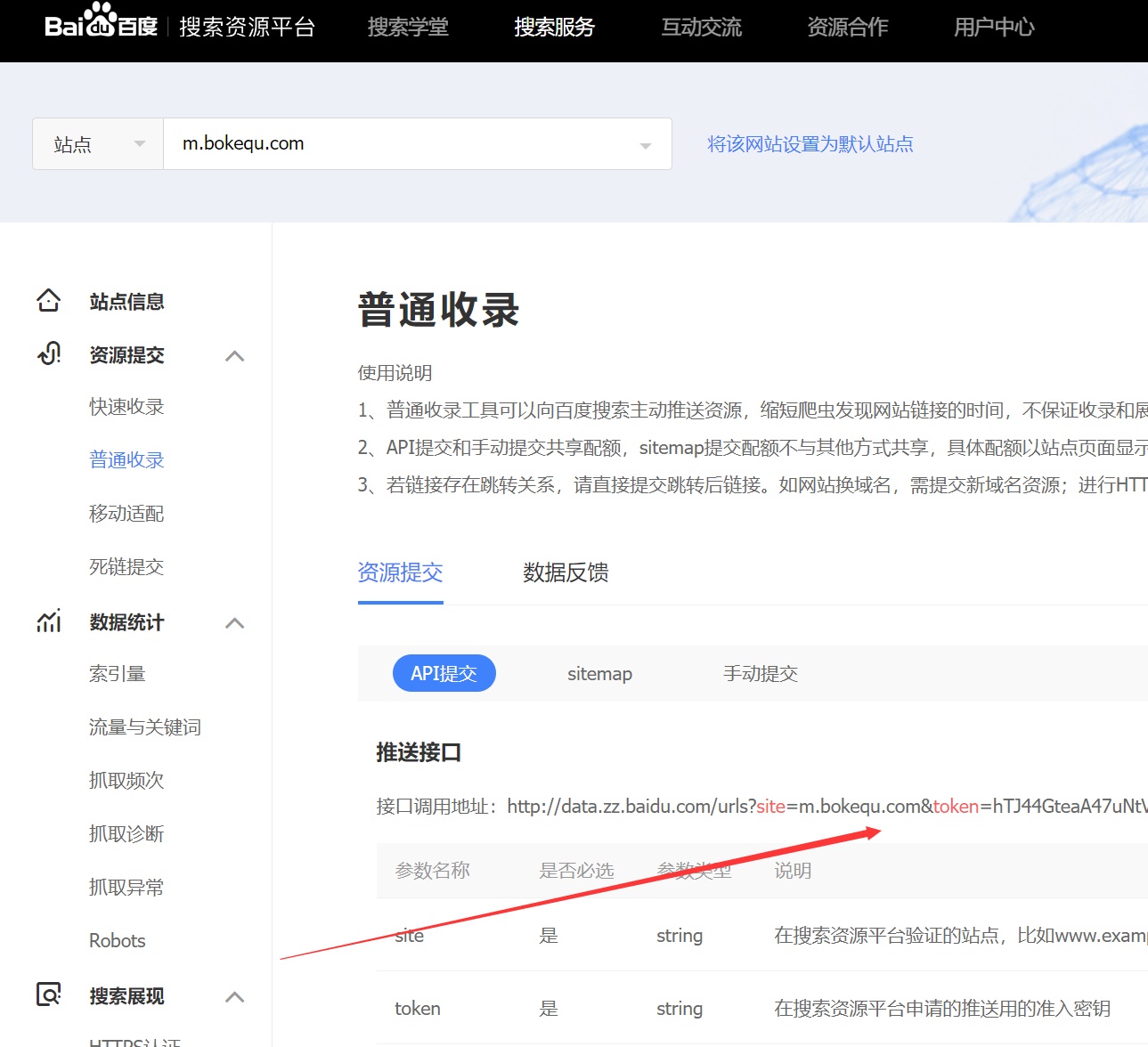
Task: Click the 搜索展现 search icon
Action: coord(49,994)
